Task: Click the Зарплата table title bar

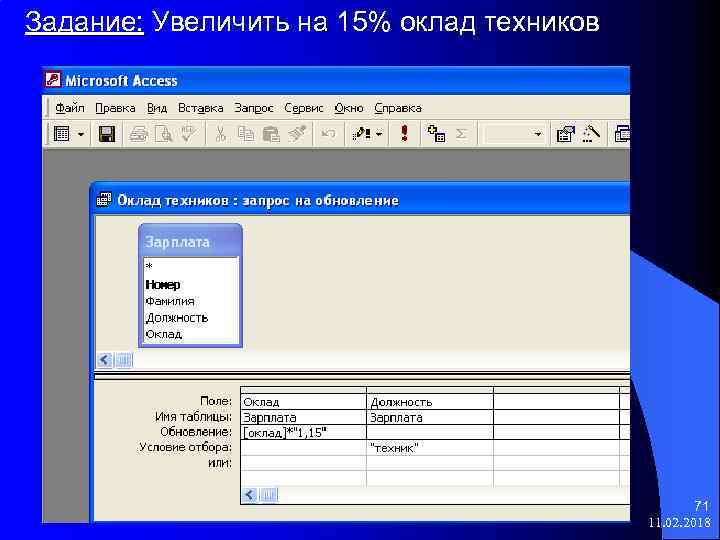Action: click(191, 242)
